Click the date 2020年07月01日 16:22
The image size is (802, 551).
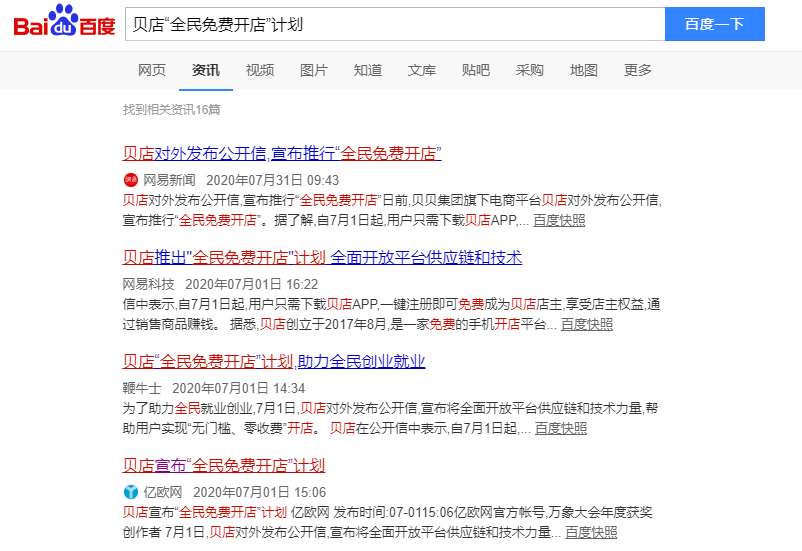(252, 284)
